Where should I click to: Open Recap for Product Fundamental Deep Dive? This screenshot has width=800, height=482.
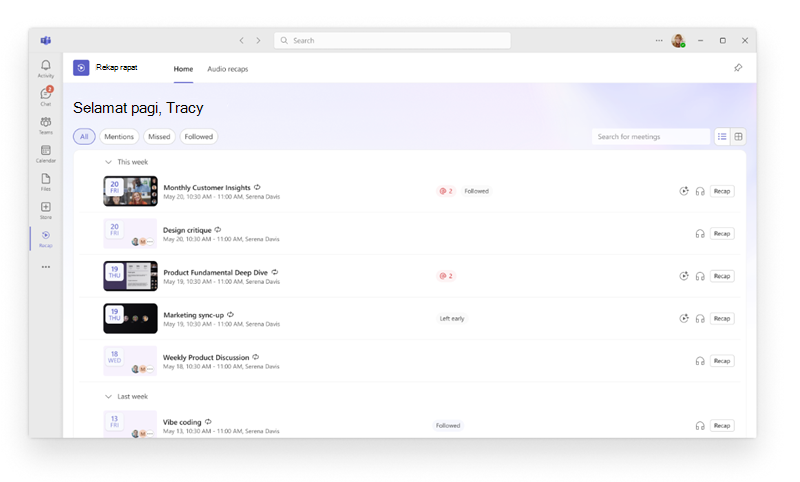pos(722,276)
